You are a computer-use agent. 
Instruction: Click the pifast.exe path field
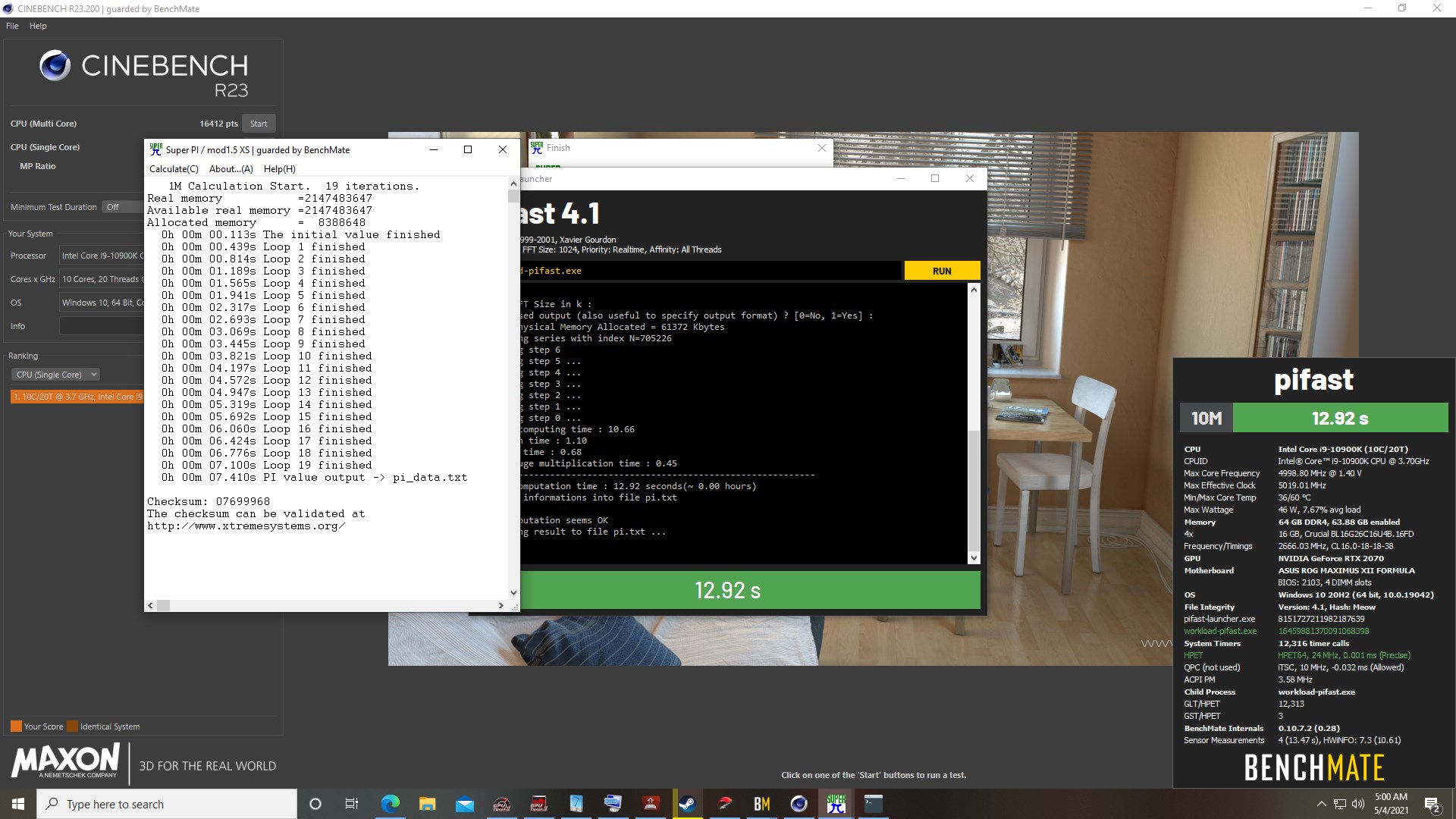[711, 271]
